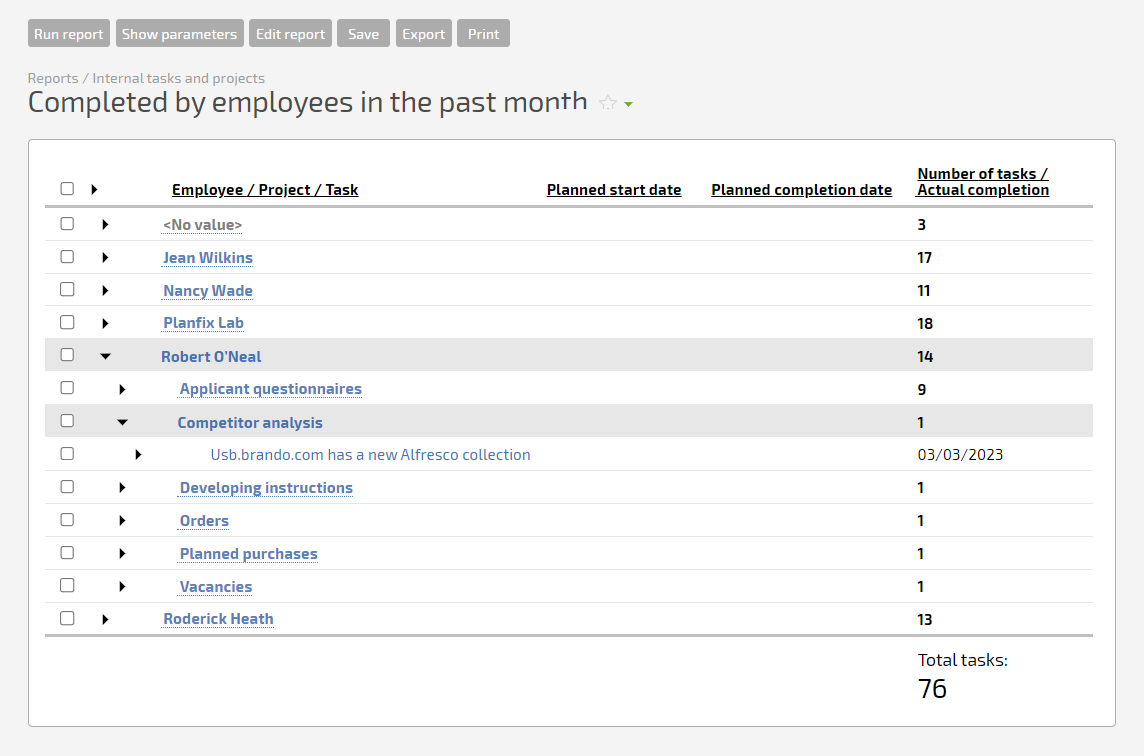
Task: Open Roderick Heath employee link
Action: point(218,619)
